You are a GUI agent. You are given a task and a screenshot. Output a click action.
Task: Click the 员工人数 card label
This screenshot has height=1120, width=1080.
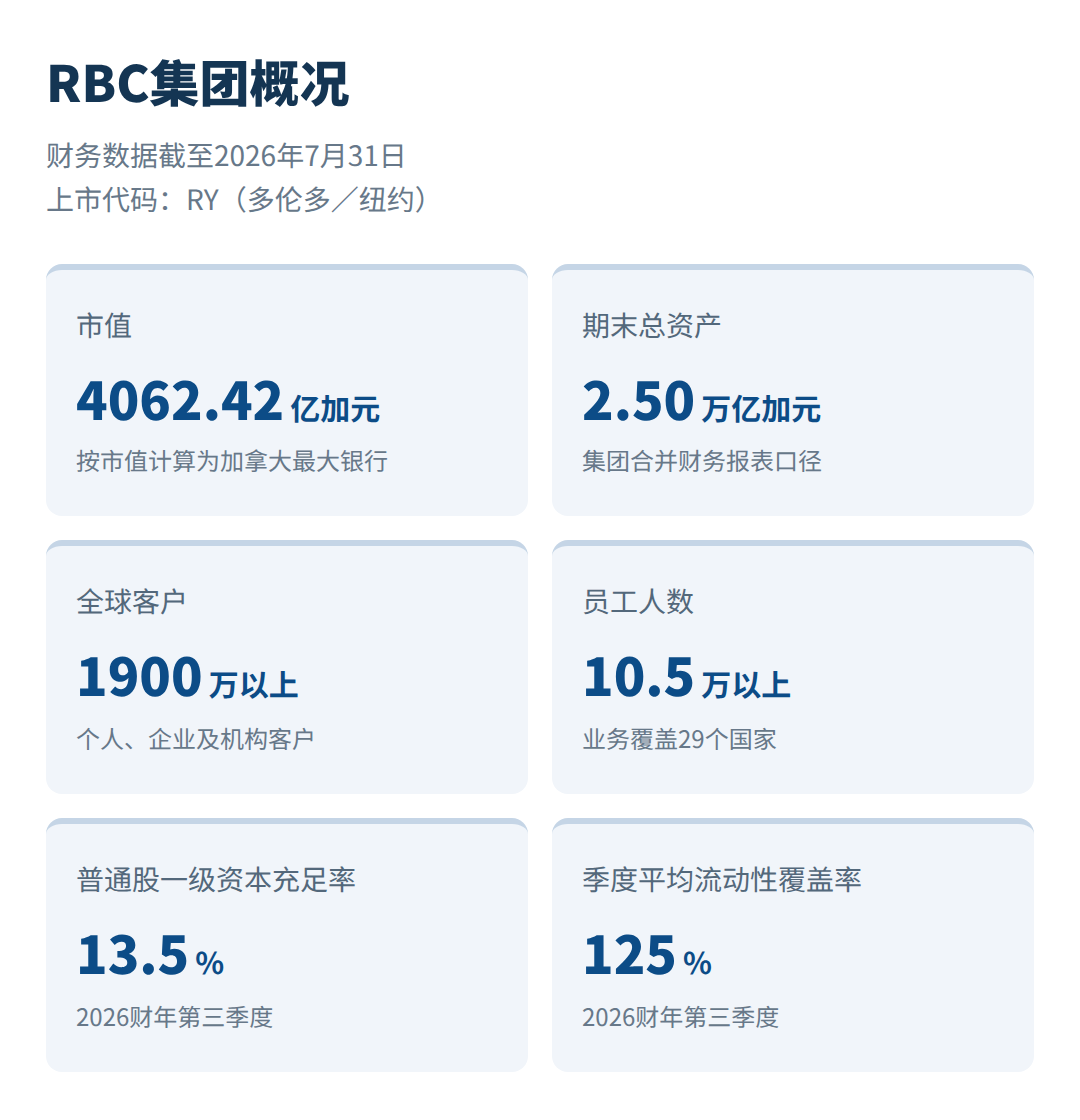(638, 601)
